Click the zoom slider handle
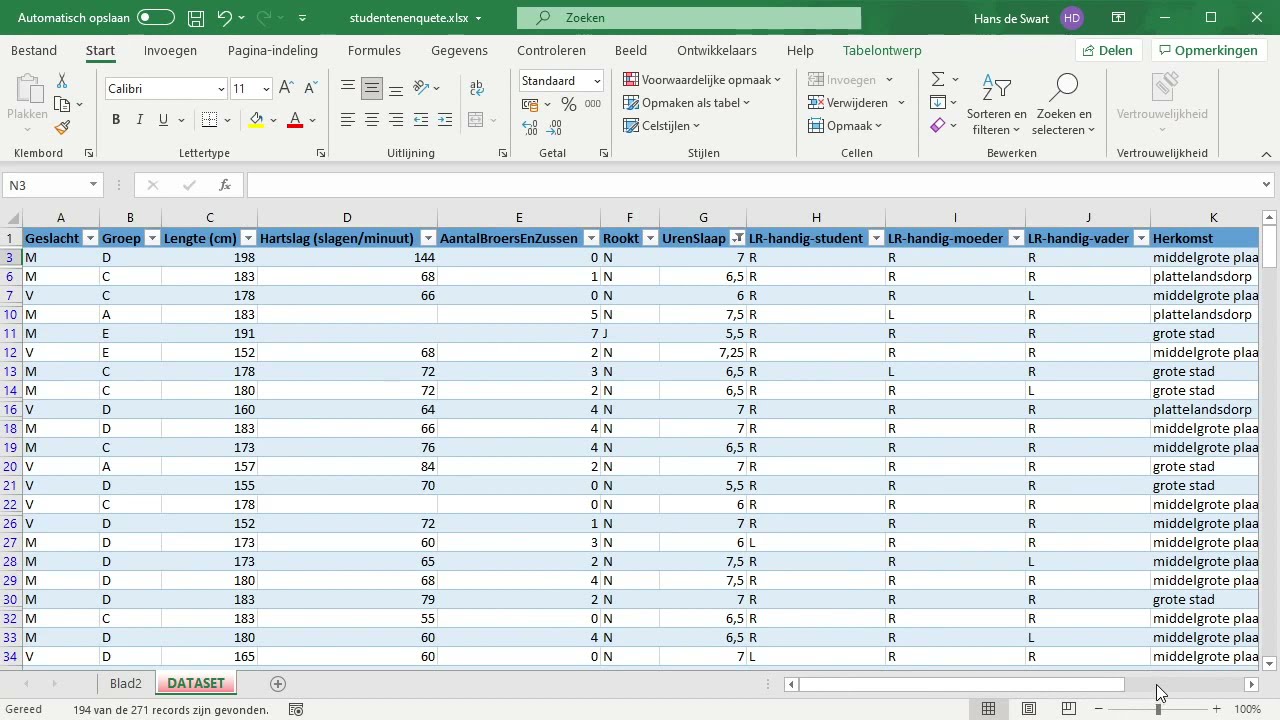1280x720 pixels. (1158, 709)
